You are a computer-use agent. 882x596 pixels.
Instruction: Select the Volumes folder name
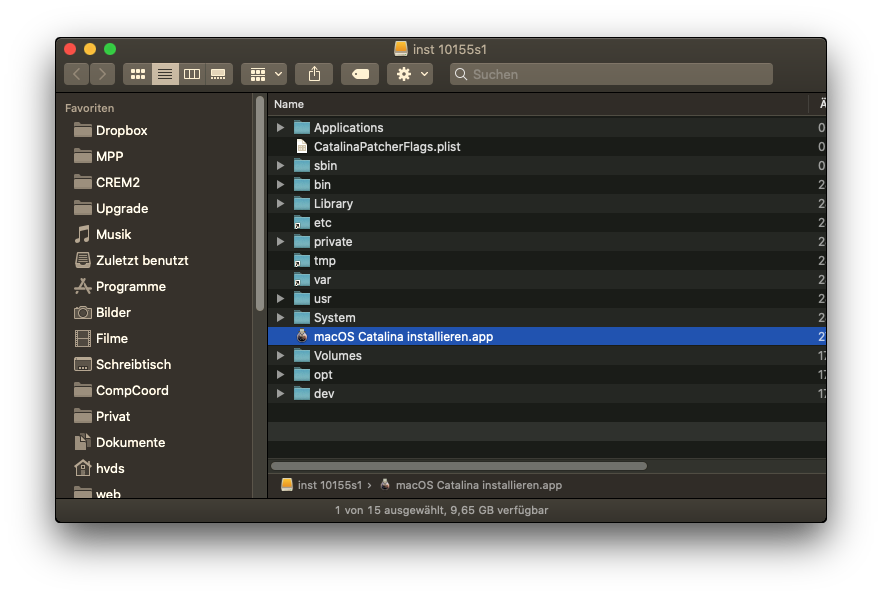(338, 356)
